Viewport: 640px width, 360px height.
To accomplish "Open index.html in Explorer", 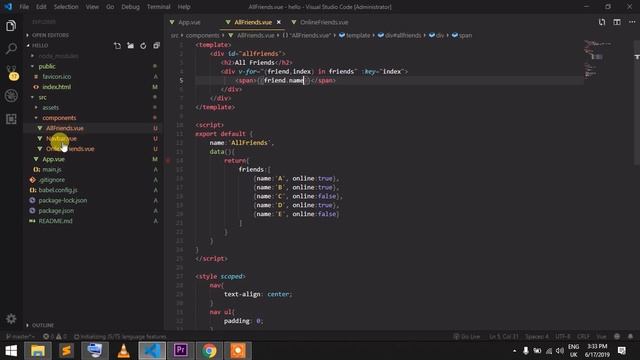I will coord(56,87).
